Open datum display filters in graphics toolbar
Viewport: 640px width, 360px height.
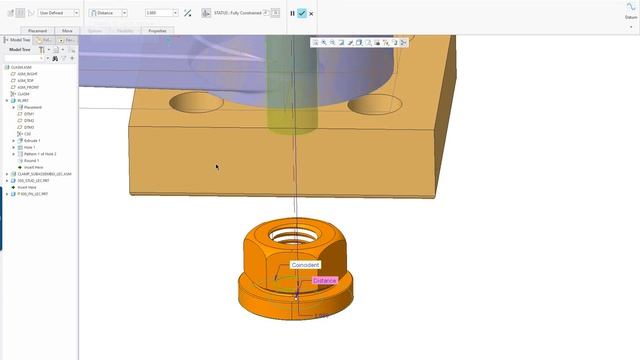(x=386, y=42)
